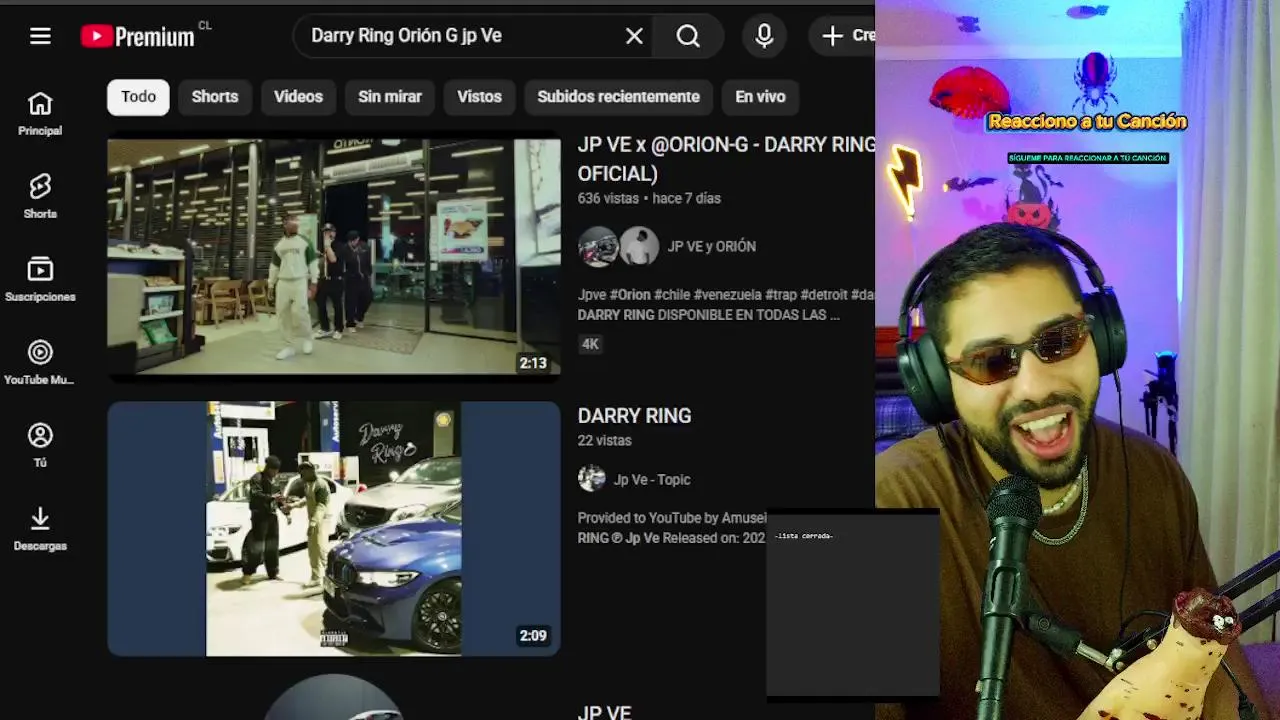The width and height of the screenshot is (1280, 720).
Task: Click the lista cerrada text in dark box
Action: pyautogui.click(x=803, y=536)
